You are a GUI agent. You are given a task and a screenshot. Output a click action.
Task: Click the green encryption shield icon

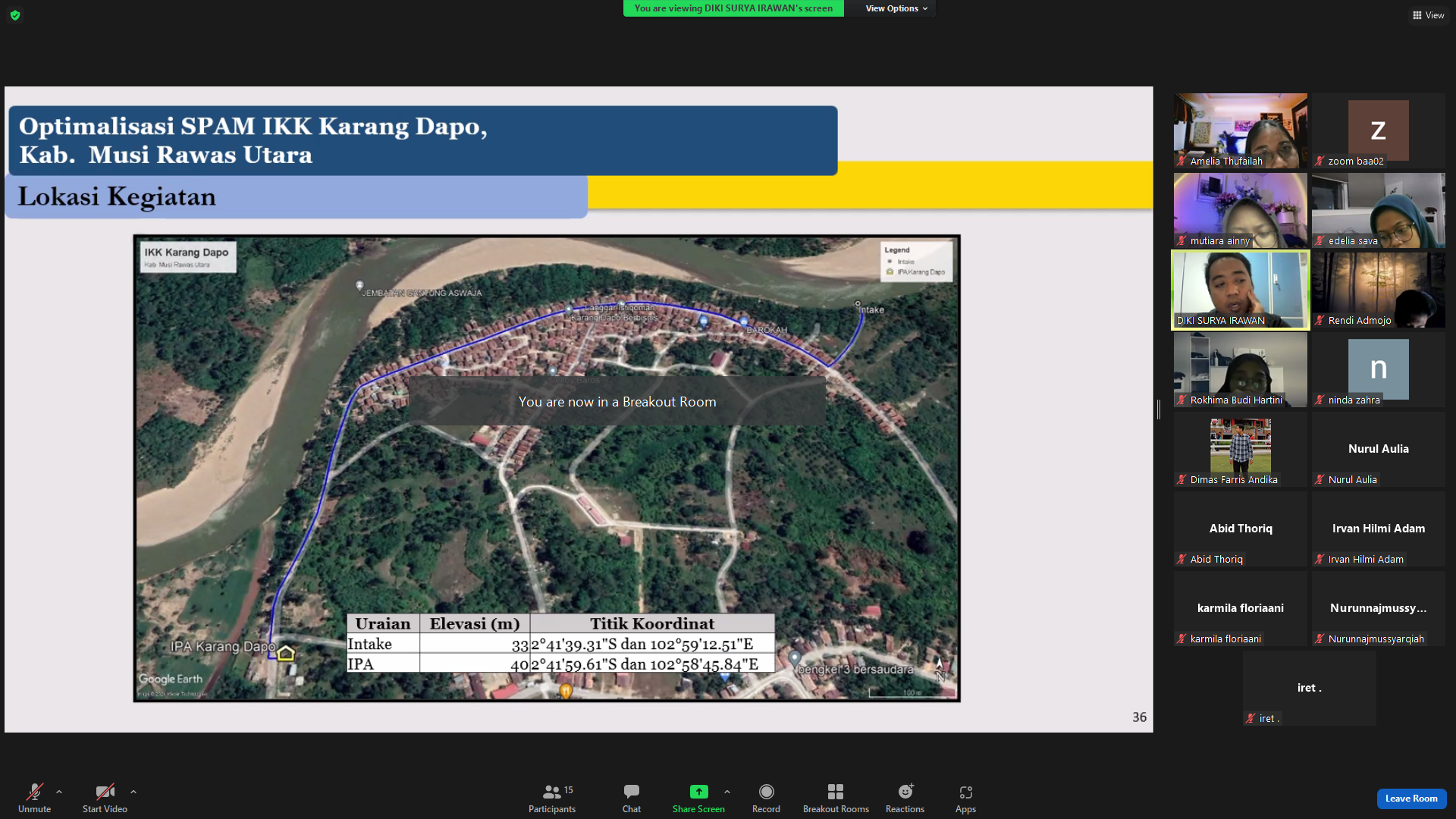tap(15, 15)
